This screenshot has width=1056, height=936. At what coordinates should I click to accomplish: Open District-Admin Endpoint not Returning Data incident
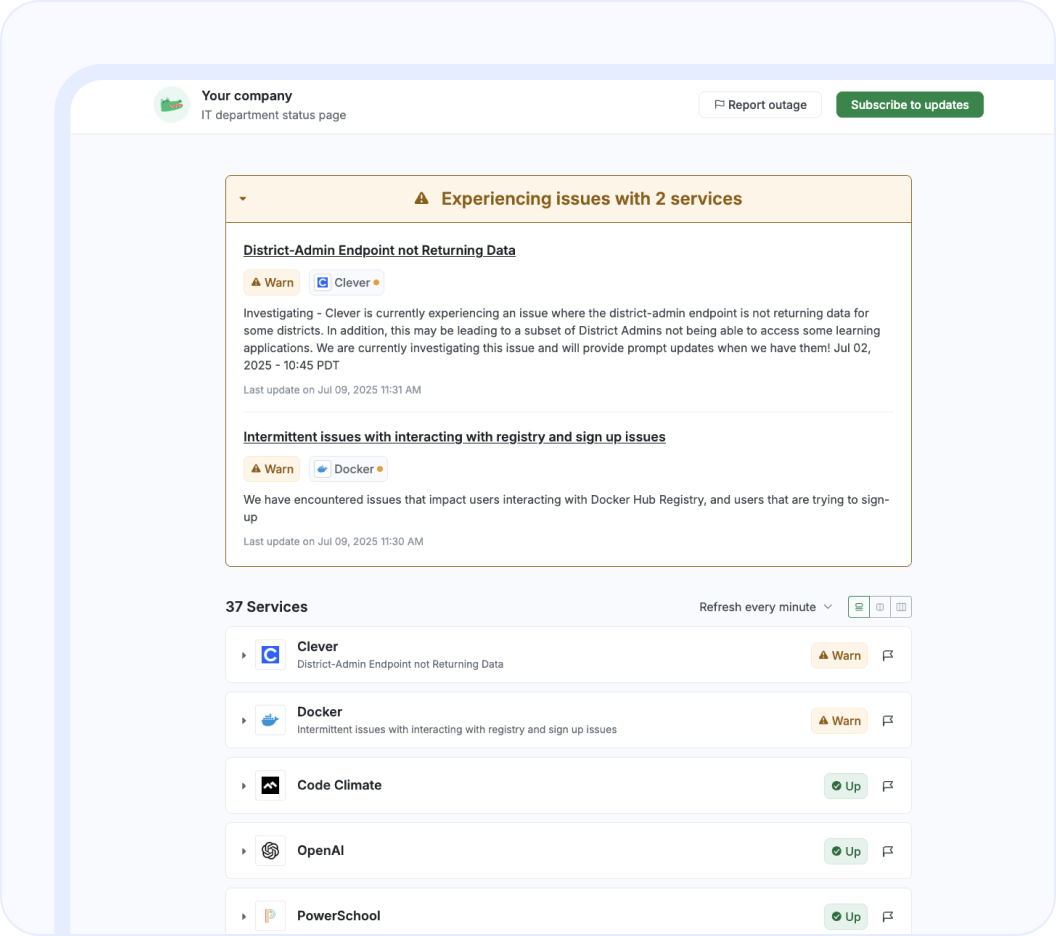pyautogui.click(x=379, y=250)
